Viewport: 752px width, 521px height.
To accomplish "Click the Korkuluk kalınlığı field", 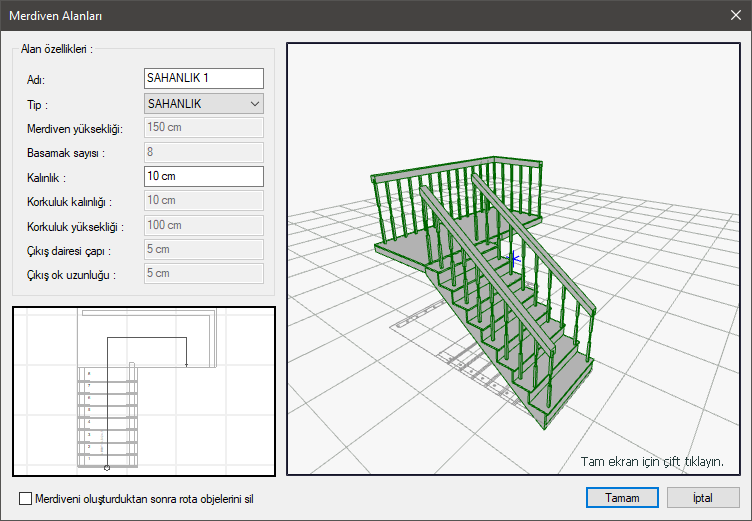I will pos(204,201).
